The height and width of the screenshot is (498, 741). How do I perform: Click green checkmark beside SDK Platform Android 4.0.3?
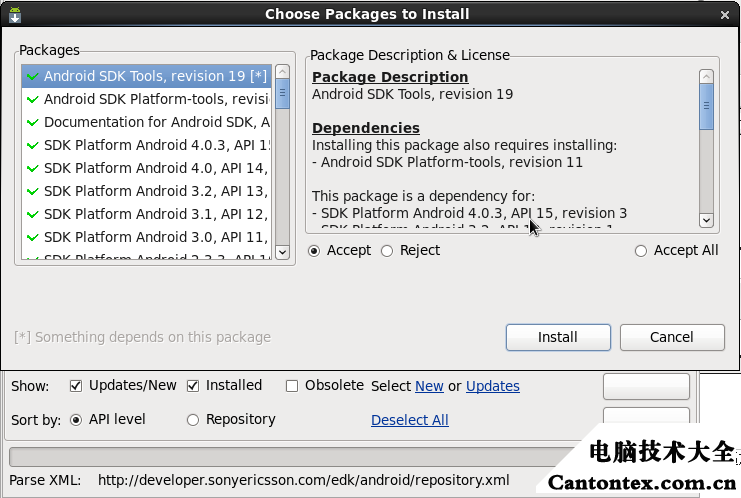[33, 145]
